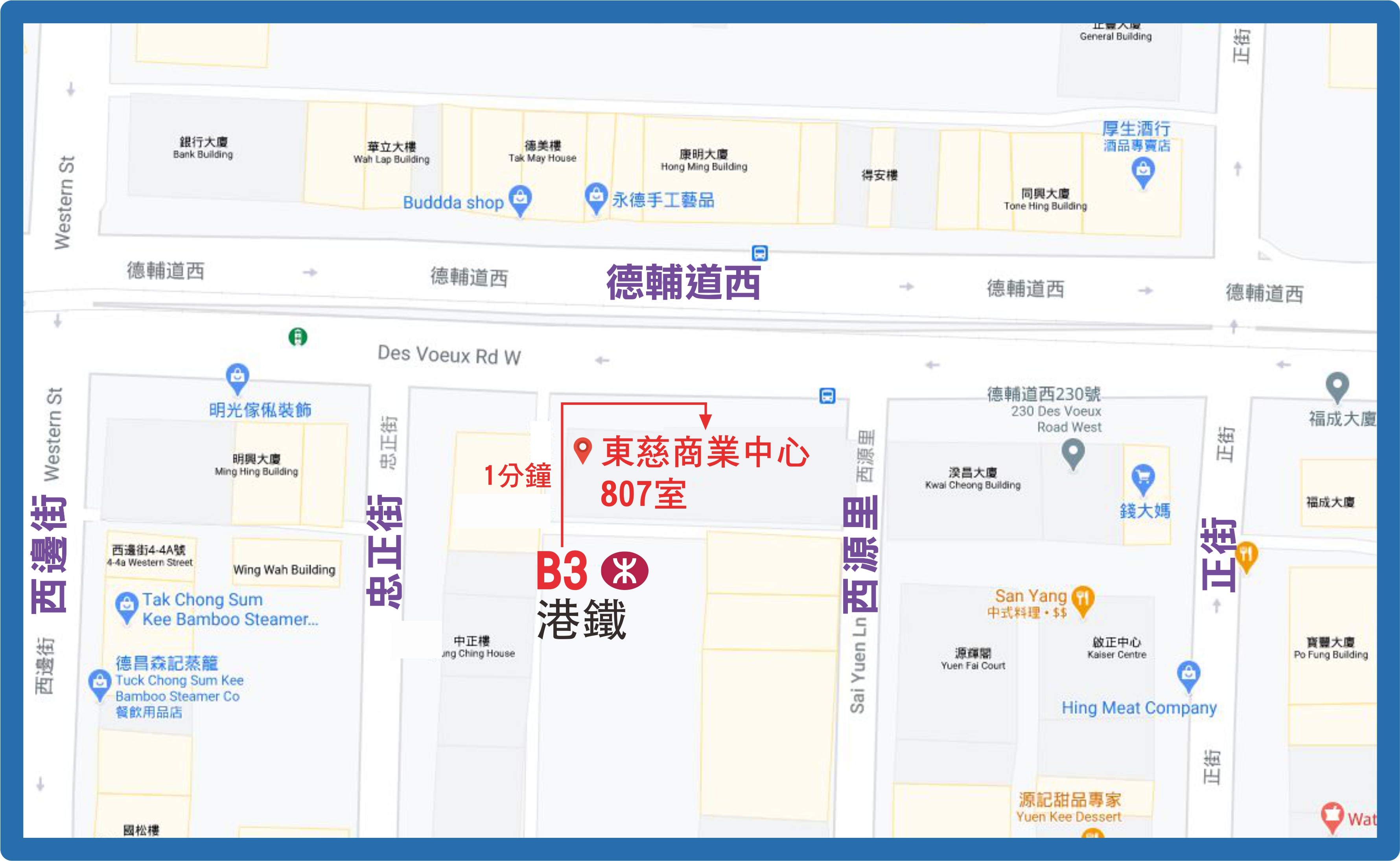The image size is (1400, 861).
Task: Click the Wing Wah Building label
Action: click(x=284, y=570)
